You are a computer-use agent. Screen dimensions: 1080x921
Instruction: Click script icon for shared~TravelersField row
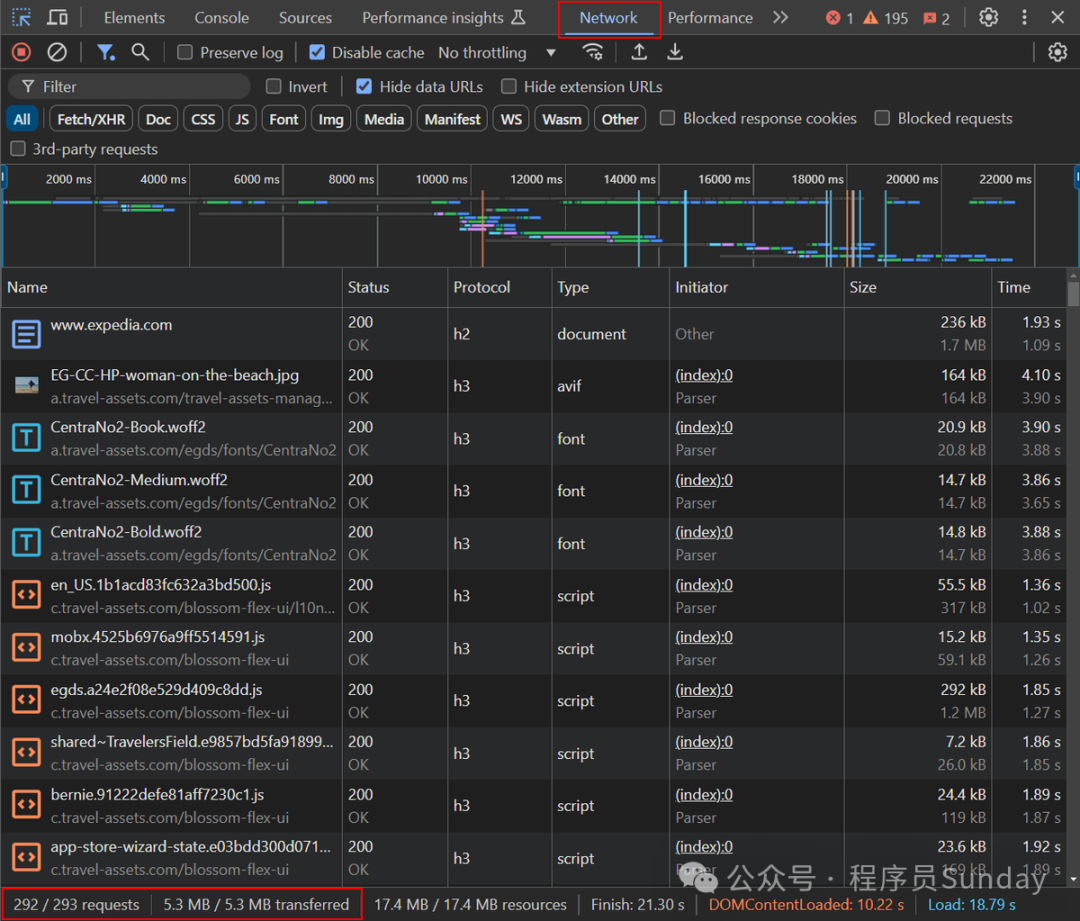[x=26, y=752]
